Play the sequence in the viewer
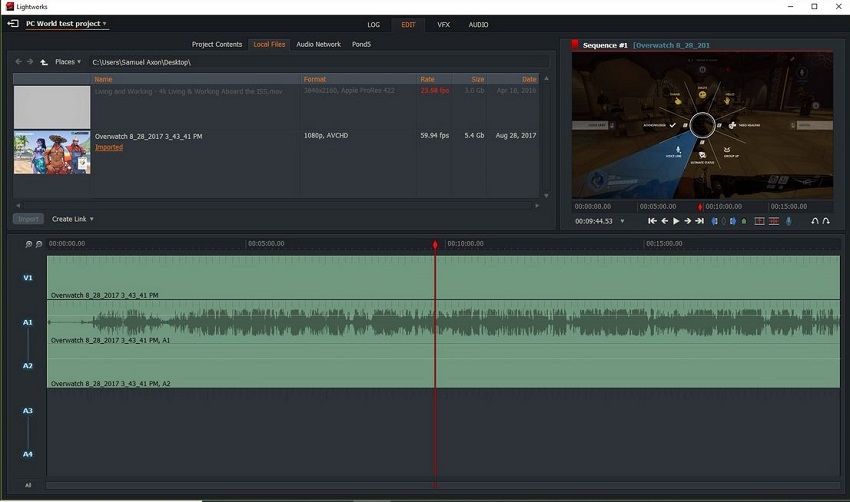The image size is (850, 502). [676, 221]
